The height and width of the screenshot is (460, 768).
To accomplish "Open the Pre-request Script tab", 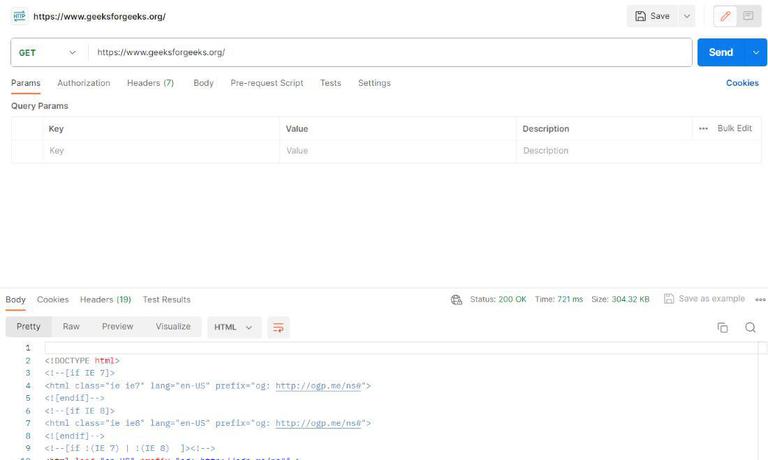I will click(267, 83).
